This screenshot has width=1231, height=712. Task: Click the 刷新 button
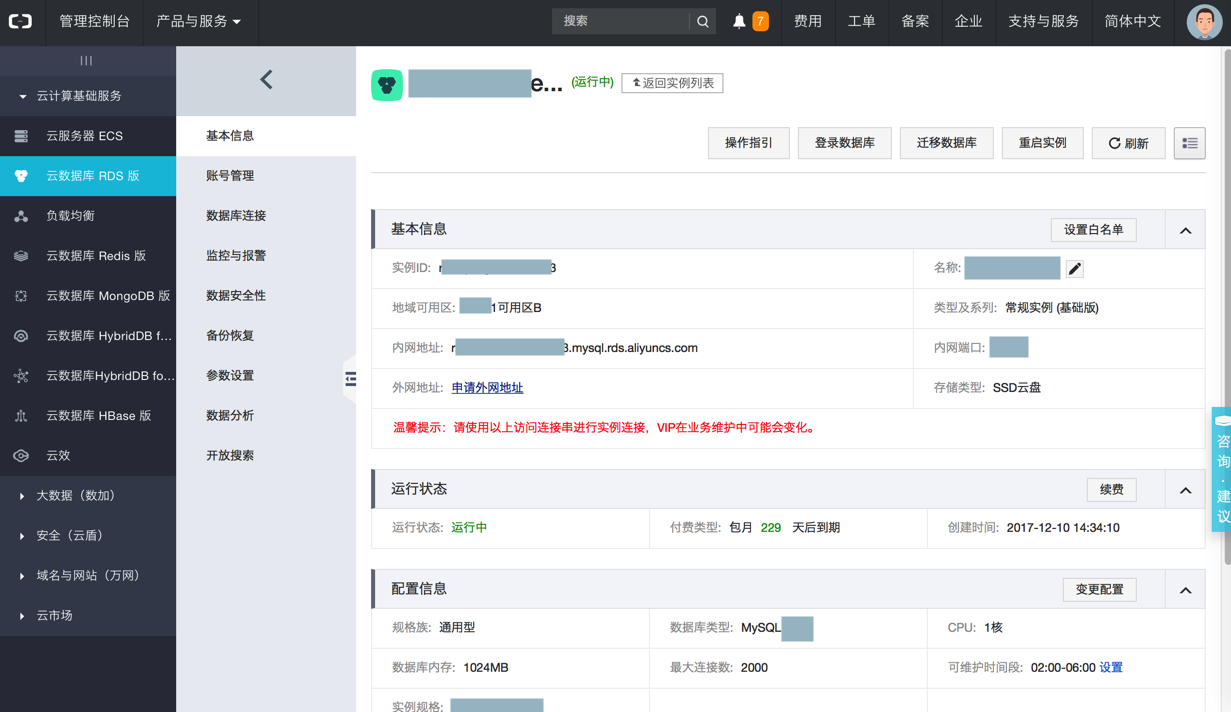1129,143
